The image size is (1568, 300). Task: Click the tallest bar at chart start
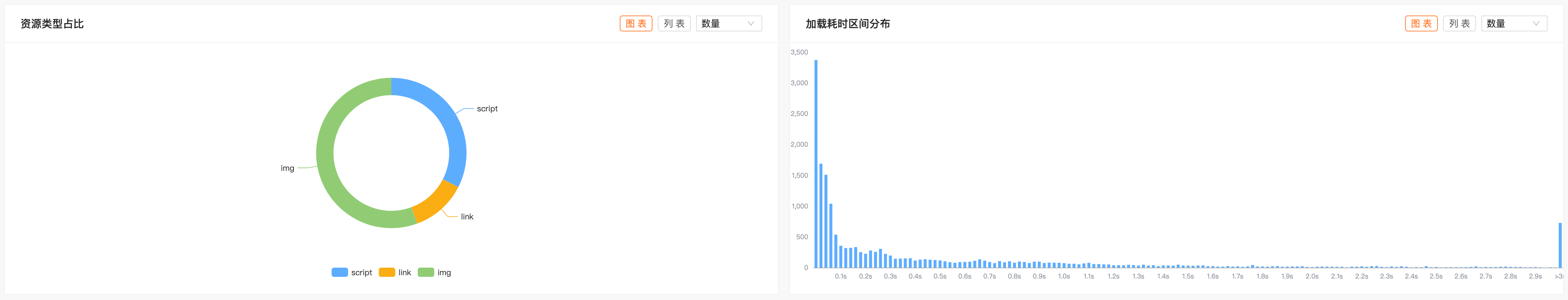[x=816, y=164]
